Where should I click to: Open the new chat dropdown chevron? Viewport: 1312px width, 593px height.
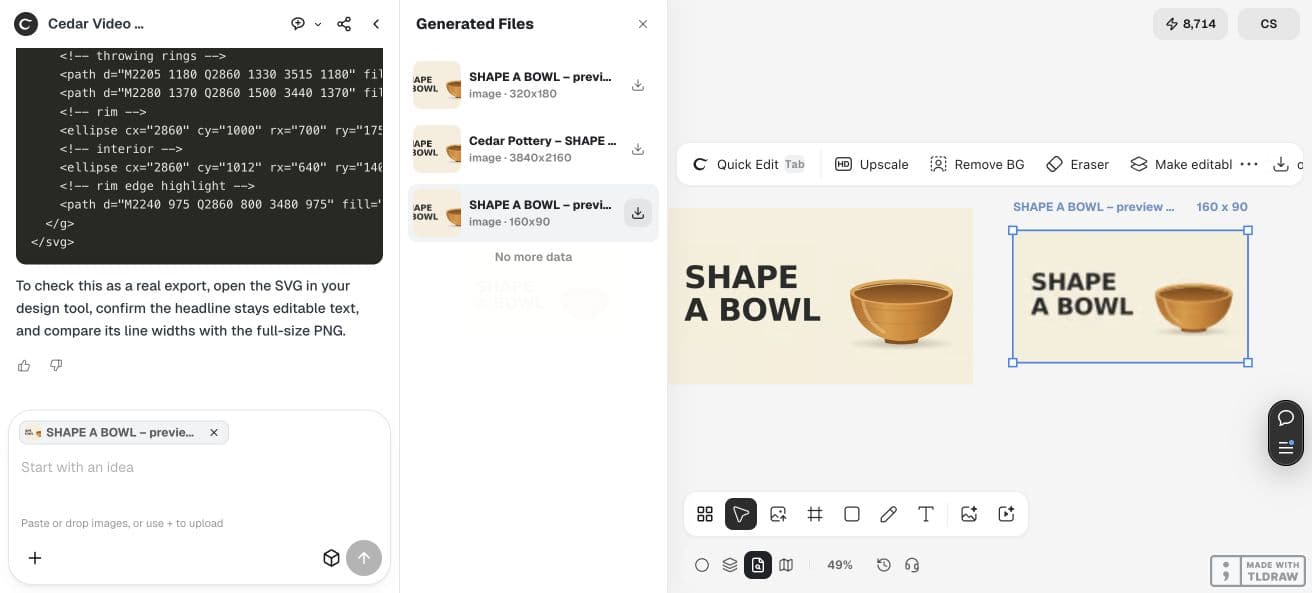(318, 24)
